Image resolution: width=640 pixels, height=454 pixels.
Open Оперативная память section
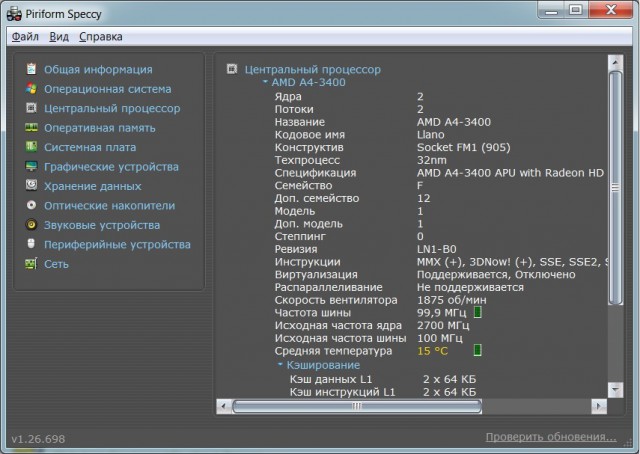click(100, 128)
